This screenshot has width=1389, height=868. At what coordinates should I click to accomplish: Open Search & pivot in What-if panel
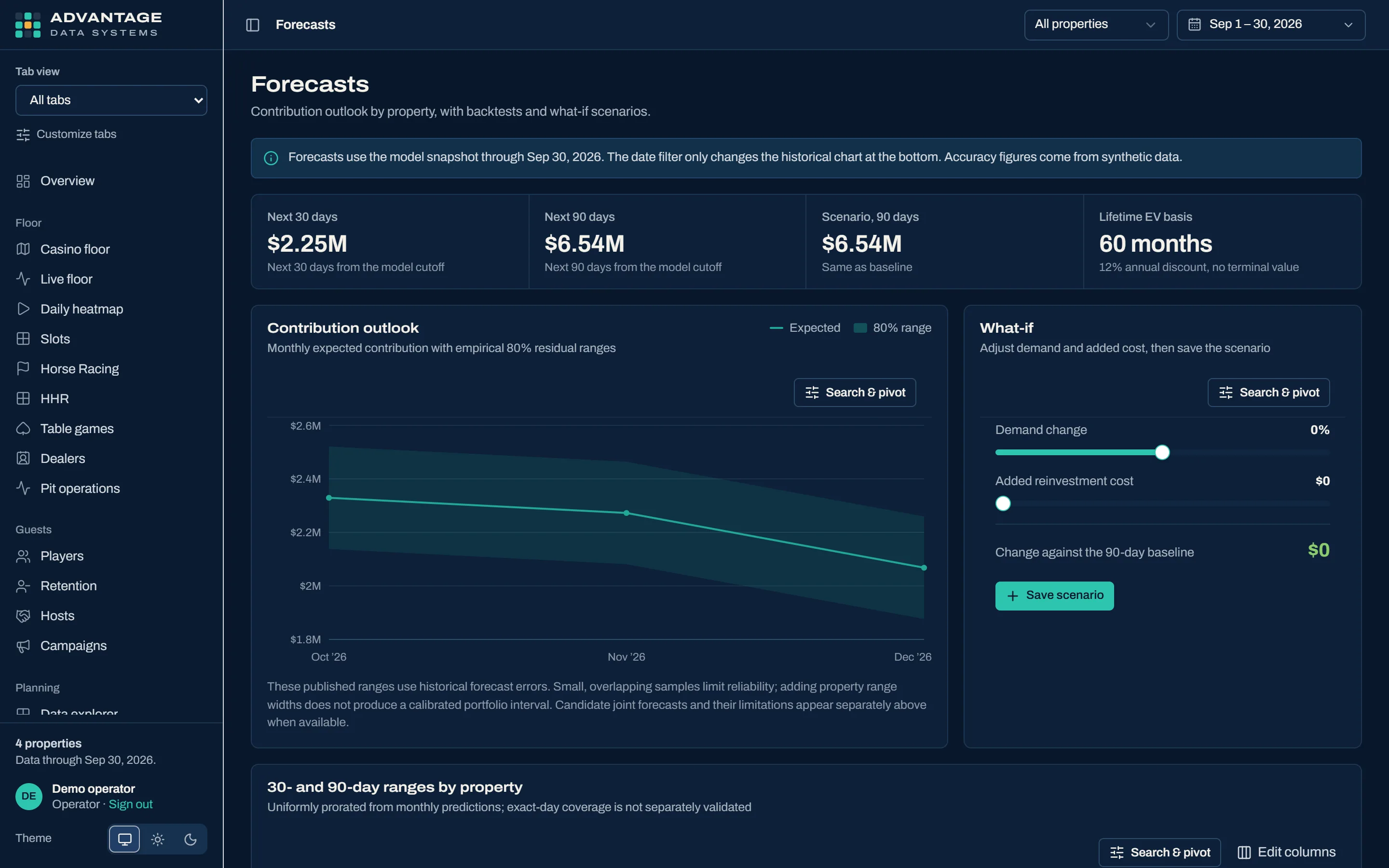click(x=1268, y=393)
